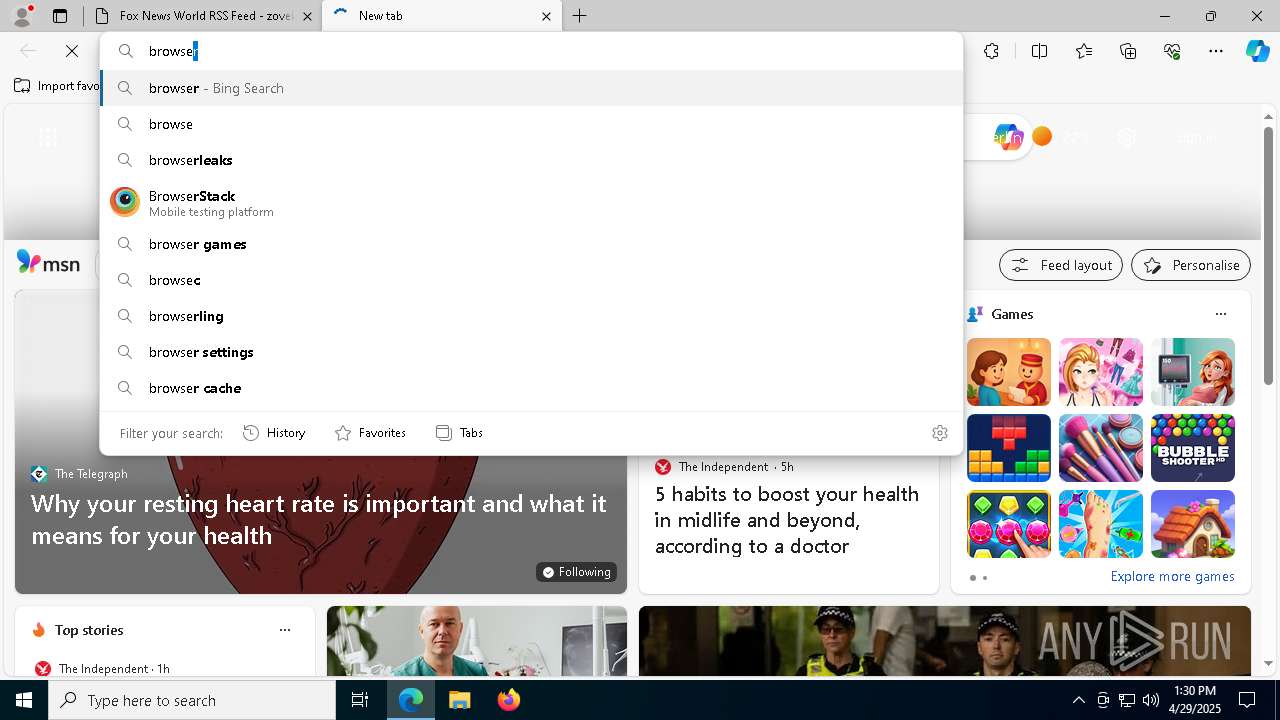The image size is (1280, 720).
Task: Choose the 'browser settings' suggestion
Action: coord(532,352)
